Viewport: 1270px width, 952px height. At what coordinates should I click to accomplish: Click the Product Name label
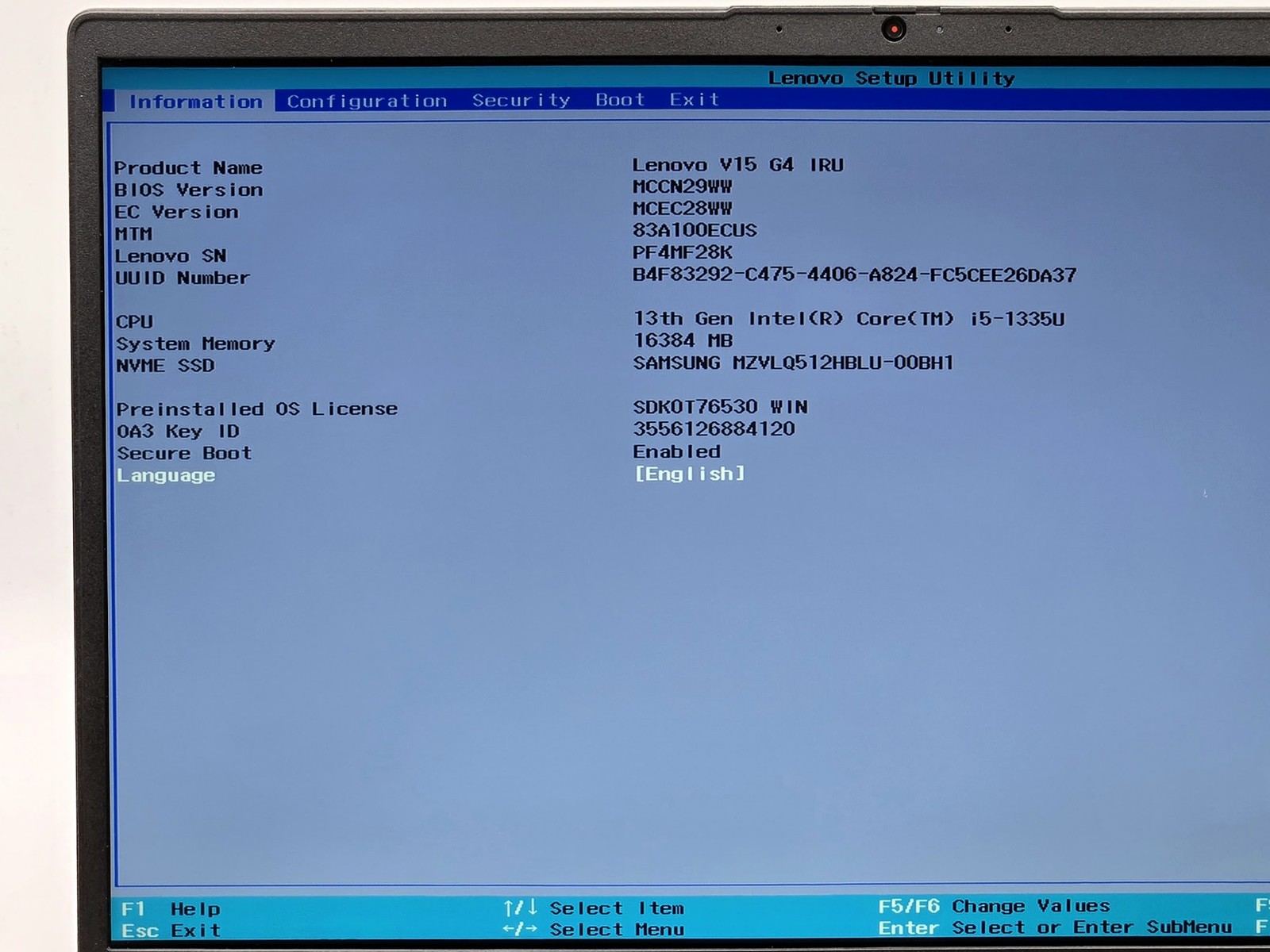click(188, 167)
